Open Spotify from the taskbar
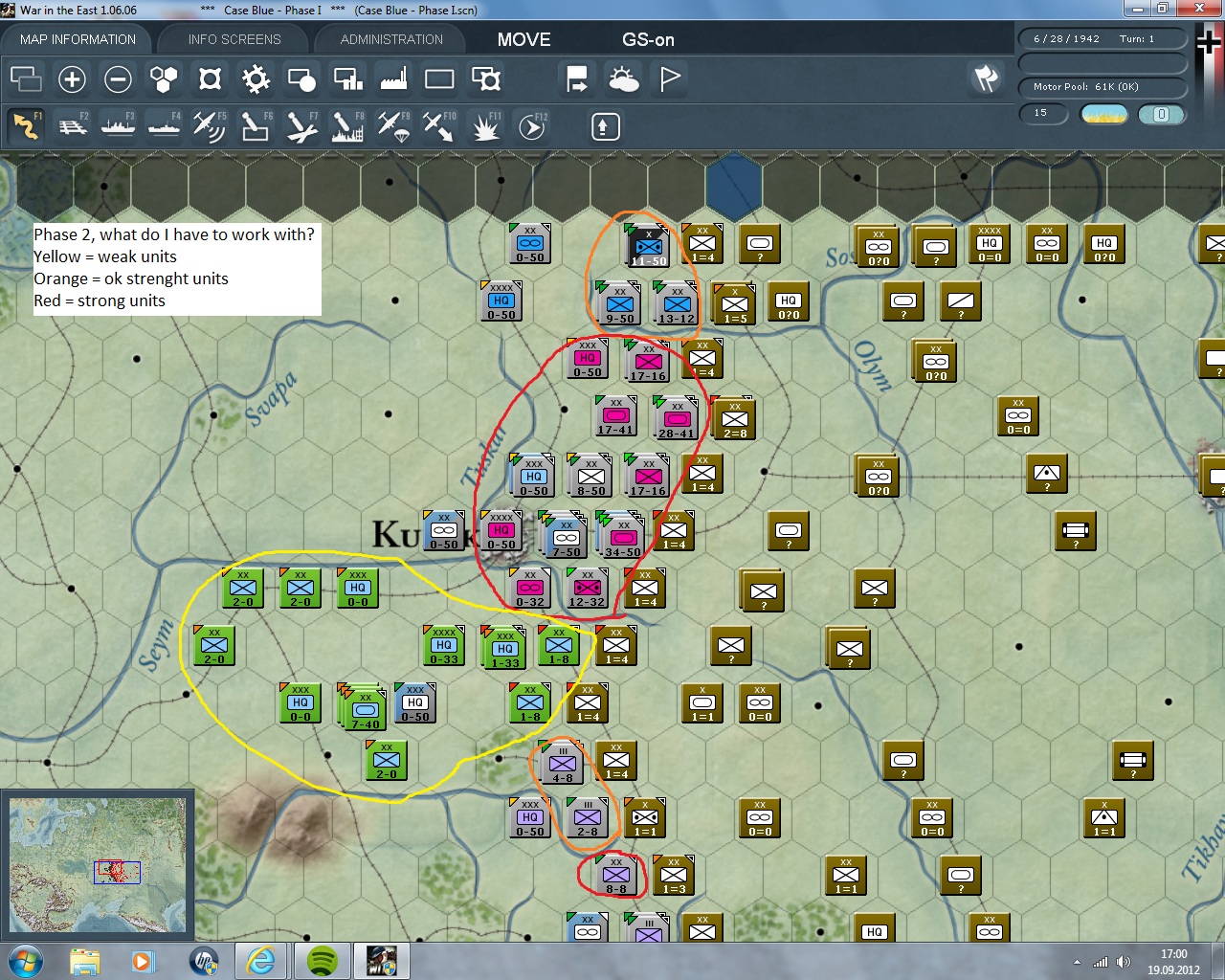This screenshot has height=980, width=1225. pyautogui.click(x=323, y=960)
